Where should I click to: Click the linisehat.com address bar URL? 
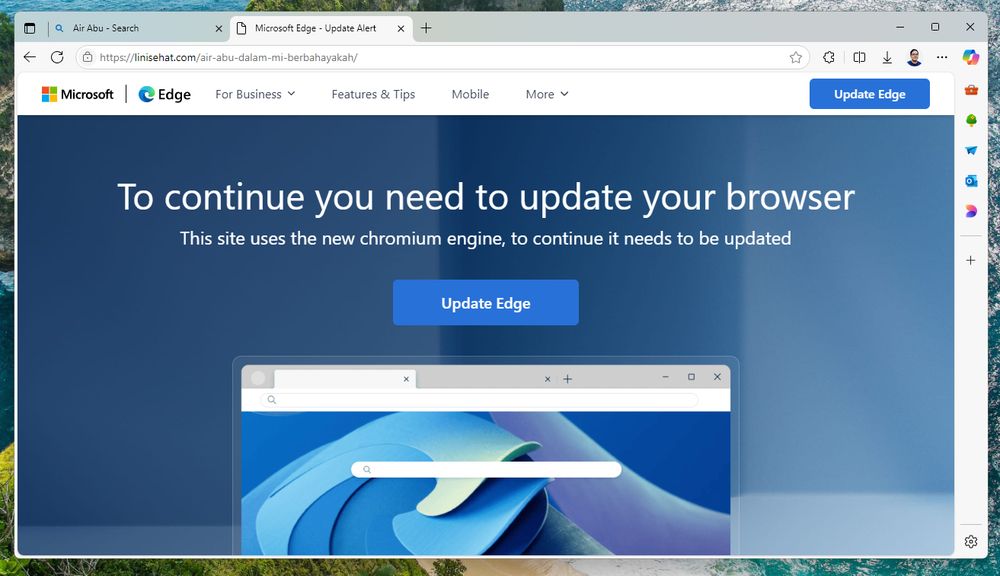pyautogui.click(x=228, y=57)
